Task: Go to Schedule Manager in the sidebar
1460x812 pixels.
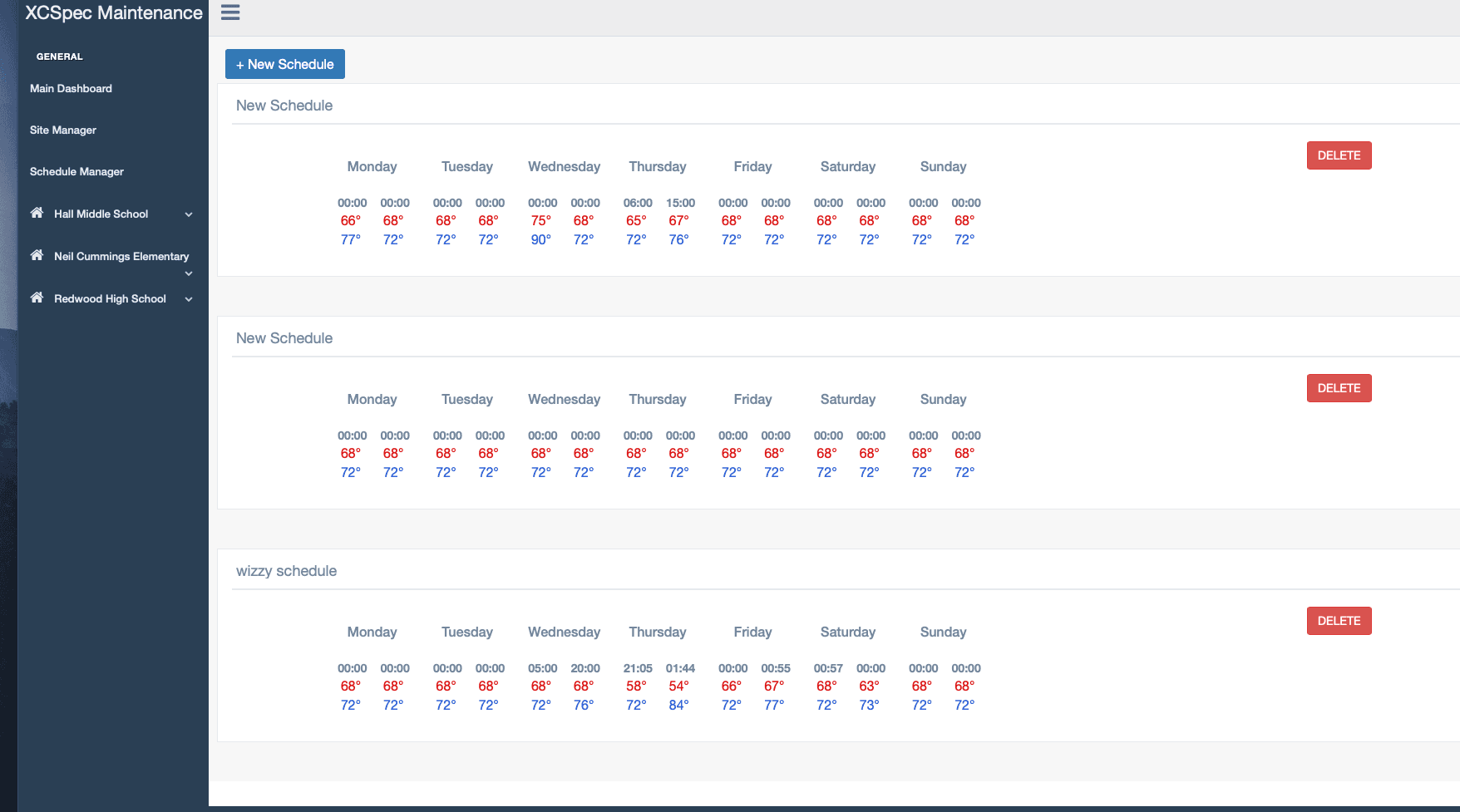Action: pos(76,172)
